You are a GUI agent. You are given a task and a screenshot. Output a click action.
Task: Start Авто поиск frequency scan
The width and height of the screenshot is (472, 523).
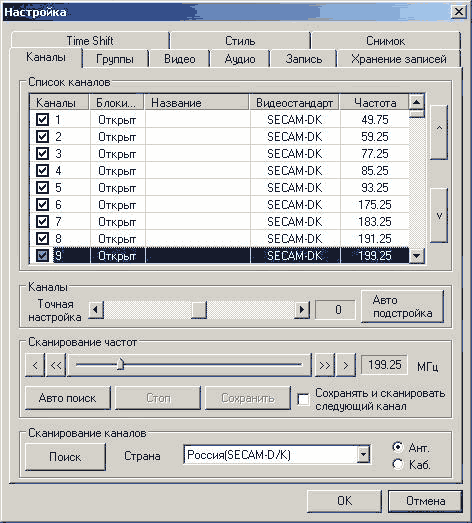(x=68, y=398)
